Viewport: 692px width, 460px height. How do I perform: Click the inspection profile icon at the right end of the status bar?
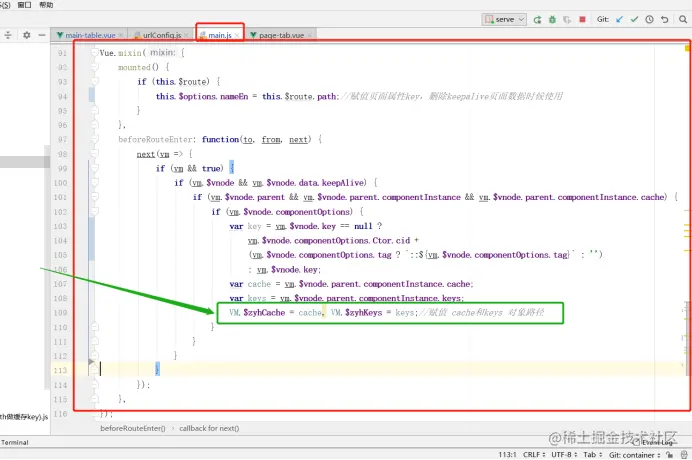[684, 455]
